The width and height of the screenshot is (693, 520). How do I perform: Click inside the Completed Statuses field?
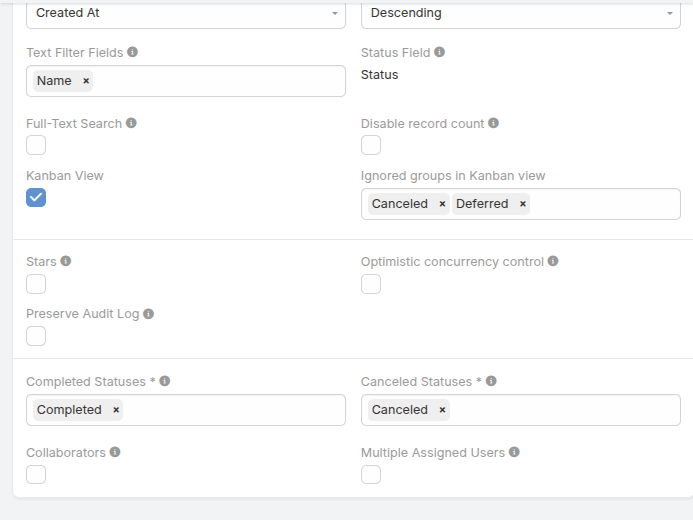[230, 410]
